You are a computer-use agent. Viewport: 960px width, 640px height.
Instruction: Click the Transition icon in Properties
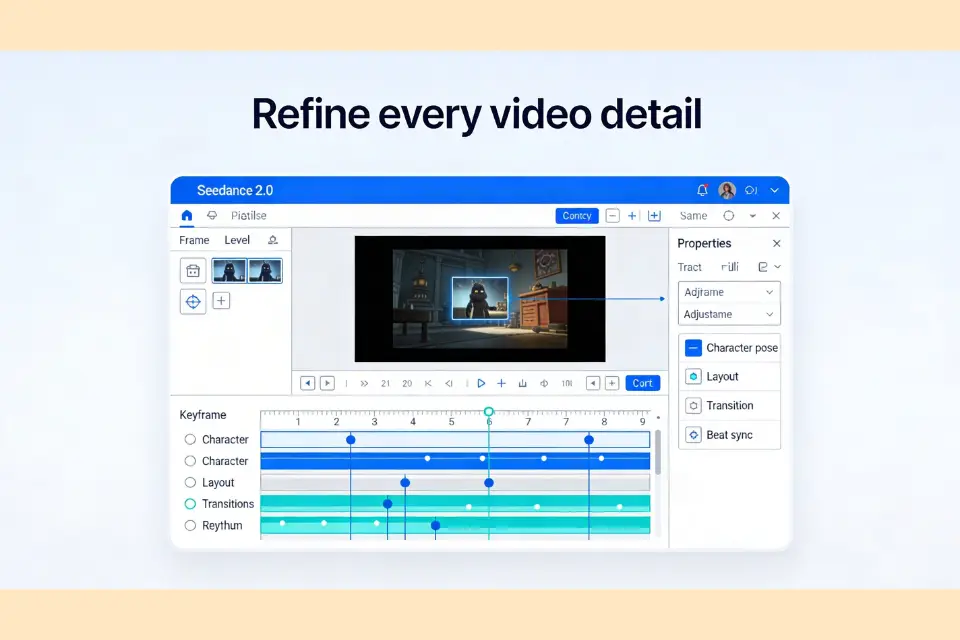[693, 406]
